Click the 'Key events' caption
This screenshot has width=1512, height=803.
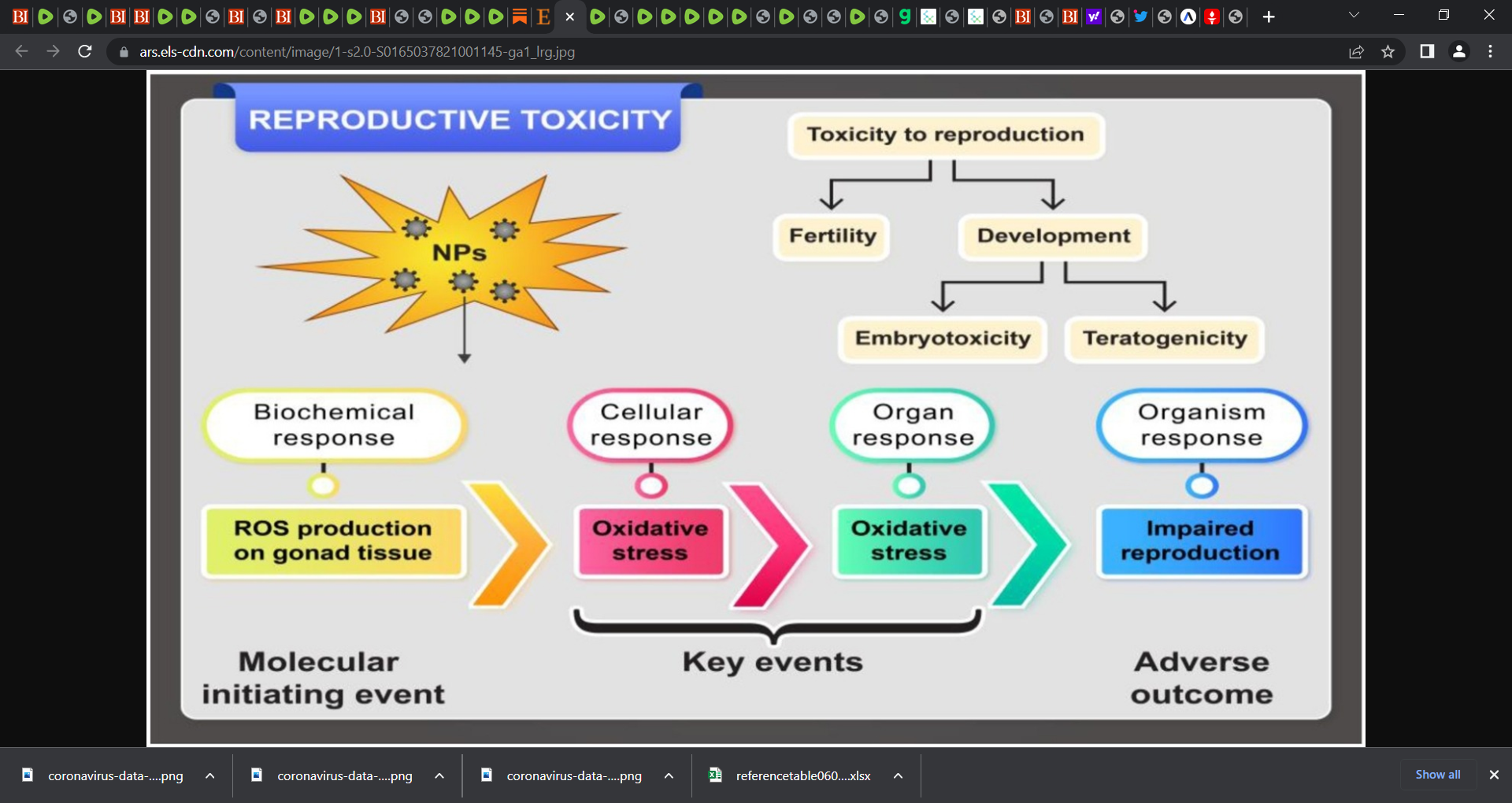[x=773, y=663]
